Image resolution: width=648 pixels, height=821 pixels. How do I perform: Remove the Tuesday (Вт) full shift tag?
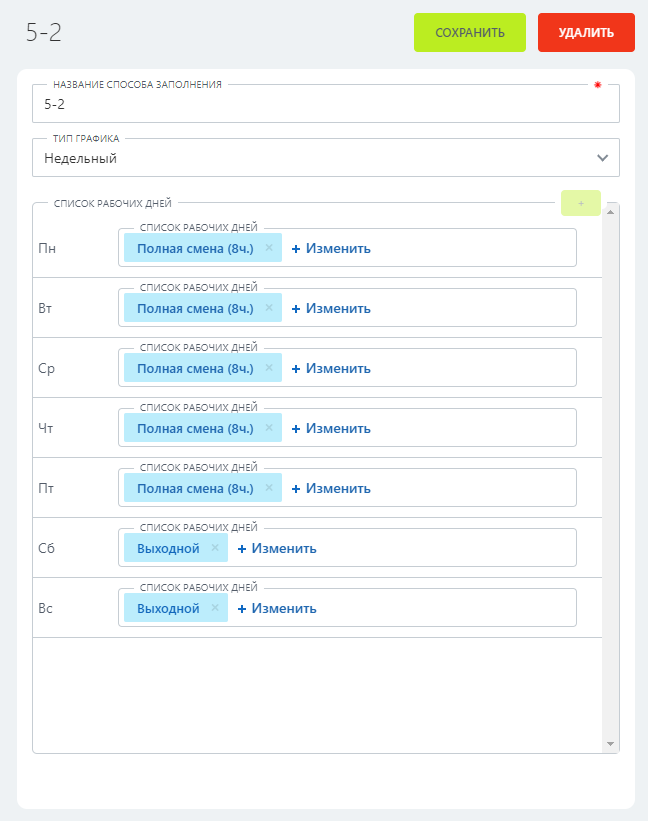pos(269,308)
